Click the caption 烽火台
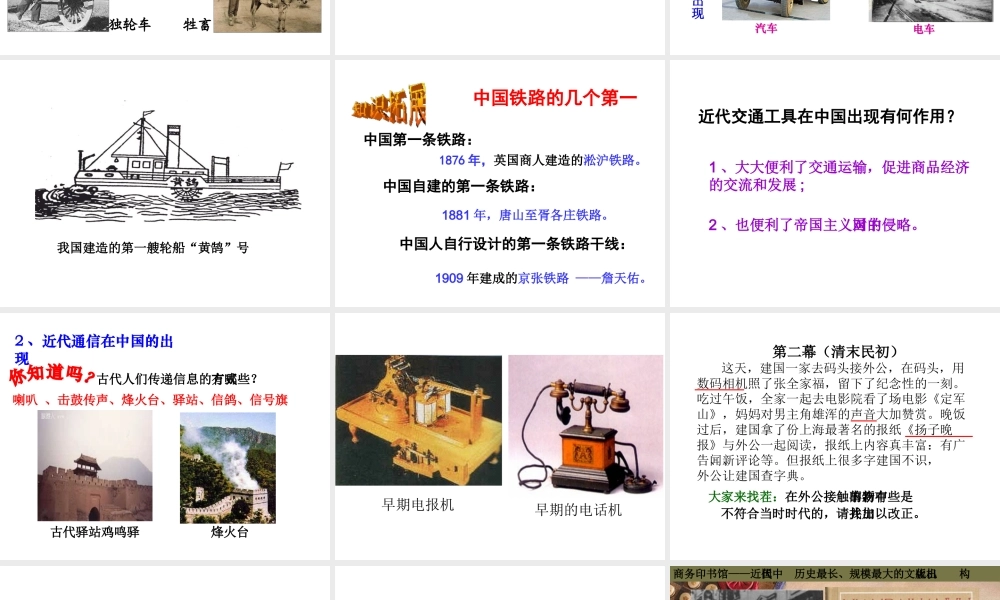This screenshot has height=600, width=1000. [230, 532]
